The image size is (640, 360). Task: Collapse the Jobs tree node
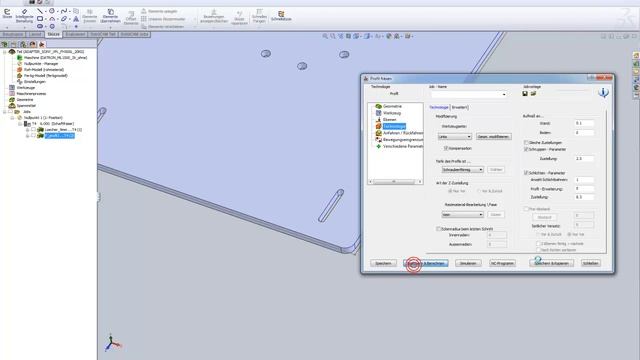4,112
